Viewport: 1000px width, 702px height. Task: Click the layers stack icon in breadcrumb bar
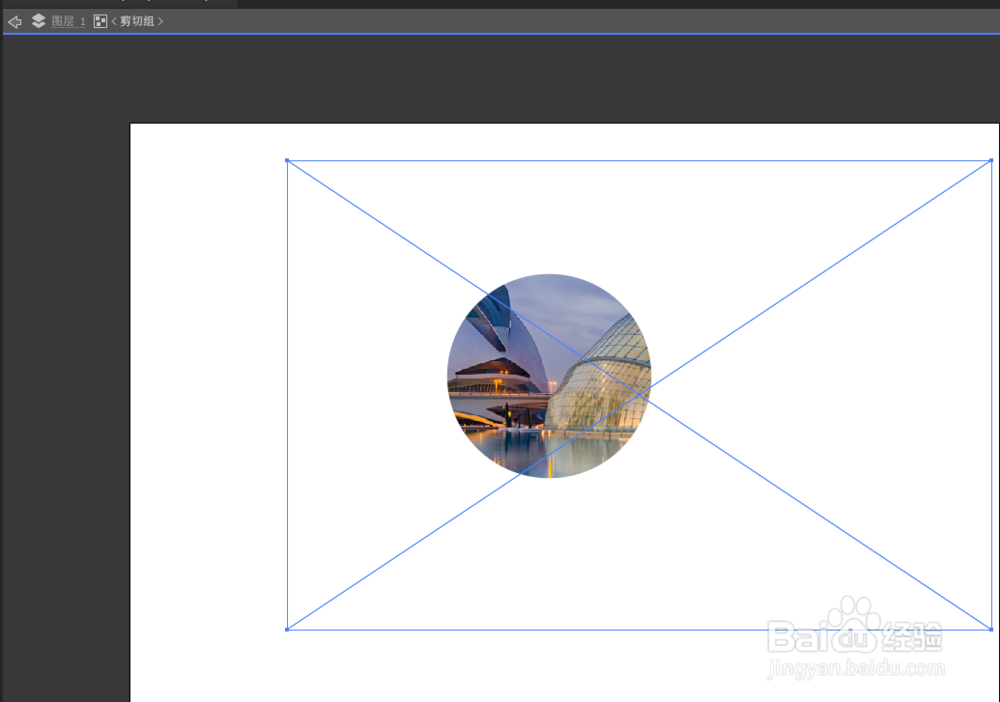coord(38,21)
